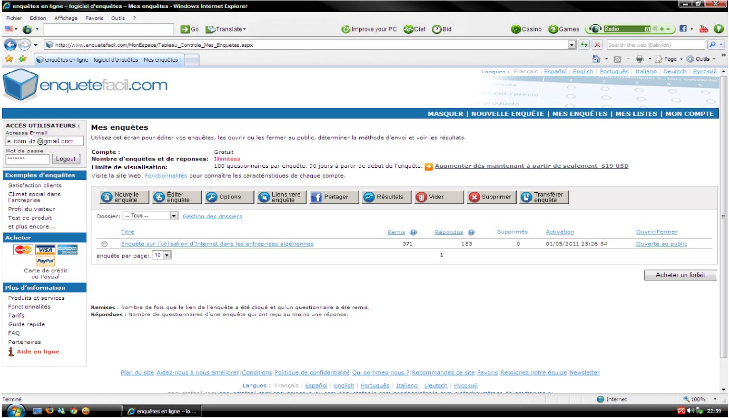729x418 pixels.
Task: Click the Vider button
Action: coord(439,197)
